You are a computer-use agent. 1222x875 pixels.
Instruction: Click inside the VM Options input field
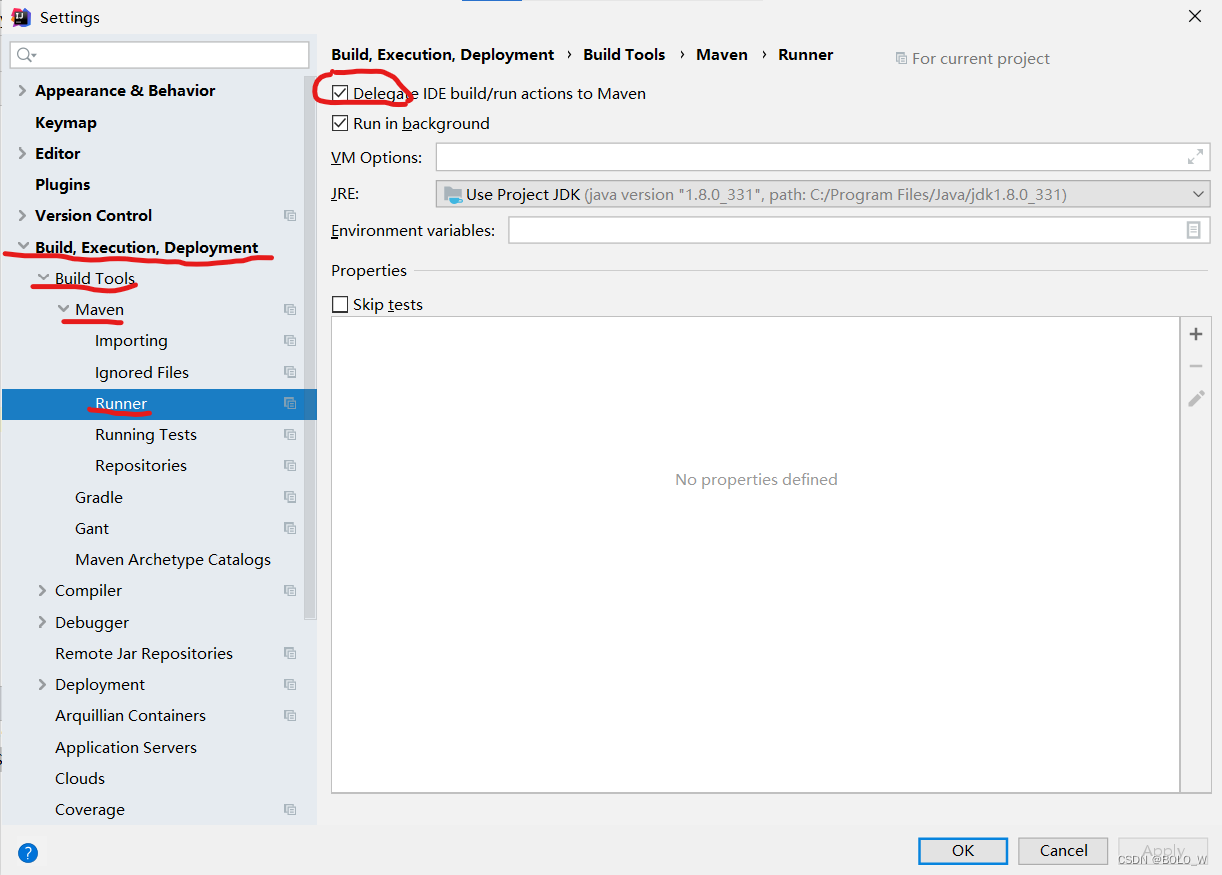click(x=800, y=156)
